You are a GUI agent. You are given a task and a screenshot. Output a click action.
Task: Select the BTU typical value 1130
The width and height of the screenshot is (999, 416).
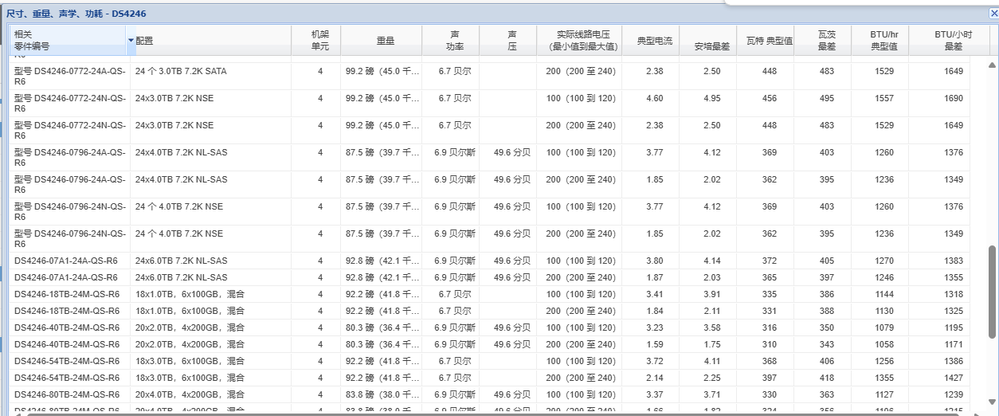point(884,311)
